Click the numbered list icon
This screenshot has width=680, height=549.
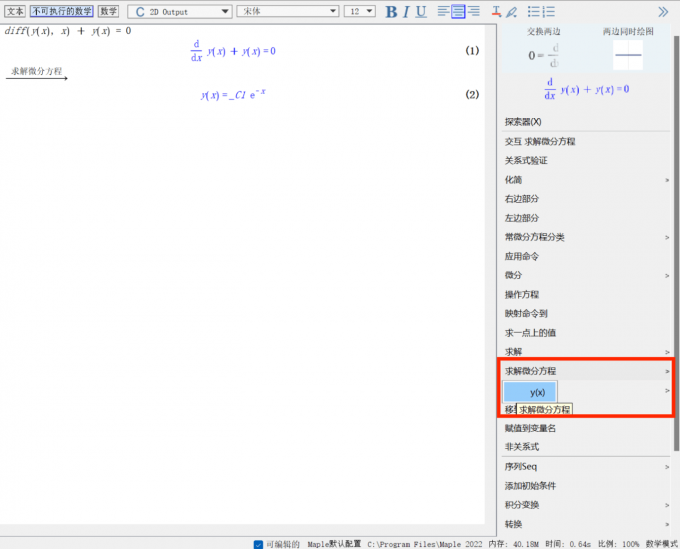tap(550, 12)
